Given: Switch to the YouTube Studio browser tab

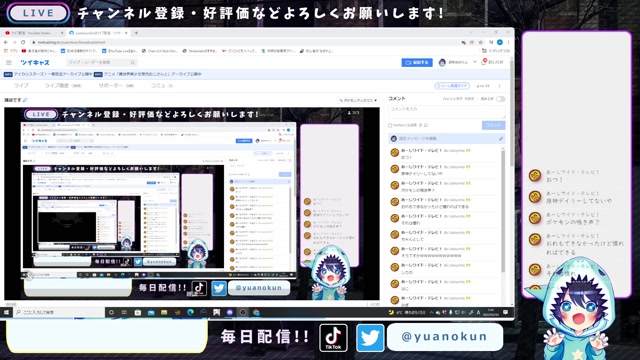Looking at the screenshot, I should 32,33.
